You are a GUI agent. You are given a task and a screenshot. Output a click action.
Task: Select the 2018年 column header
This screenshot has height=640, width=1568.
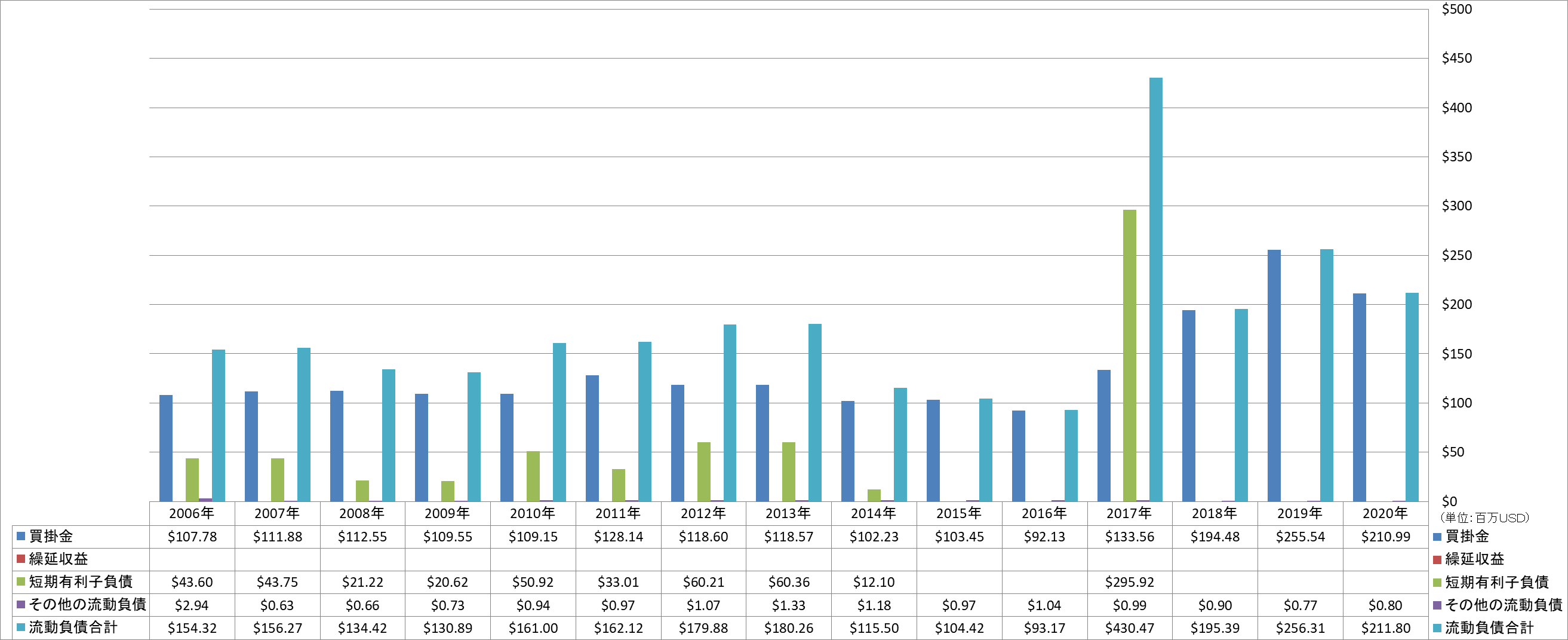pos(1215,513)
